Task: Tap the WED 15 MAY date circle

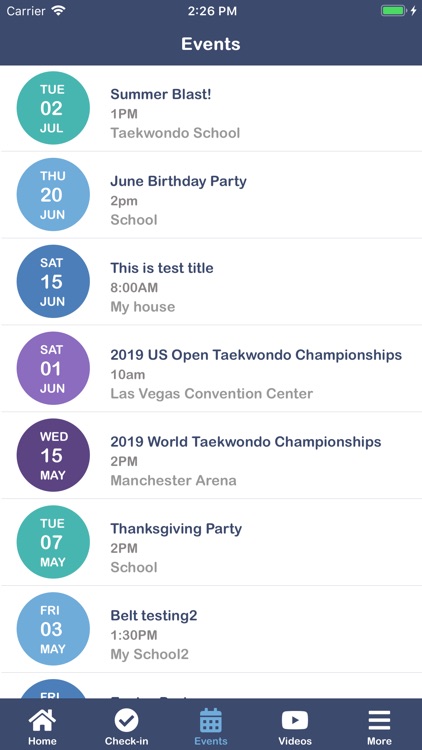Action: coord(53,455)
